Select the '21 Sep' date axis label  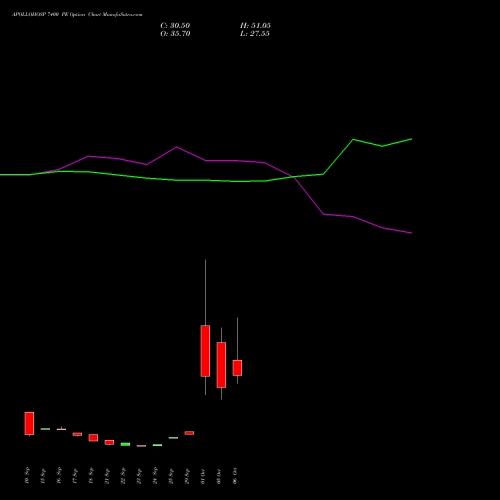click(107, 476)
